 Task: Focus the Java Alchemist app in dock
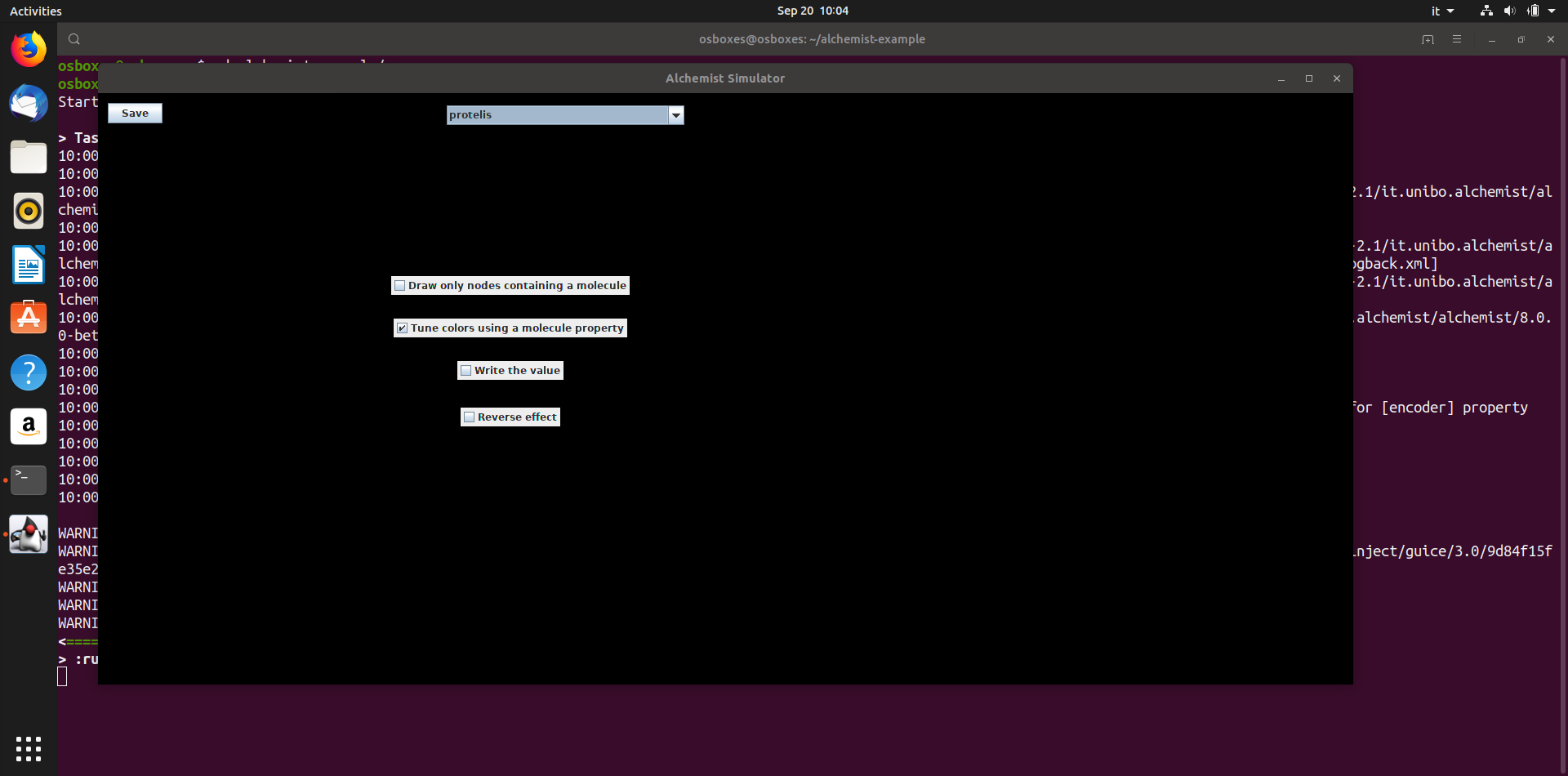pyautogui.click(x=29, y=534)
